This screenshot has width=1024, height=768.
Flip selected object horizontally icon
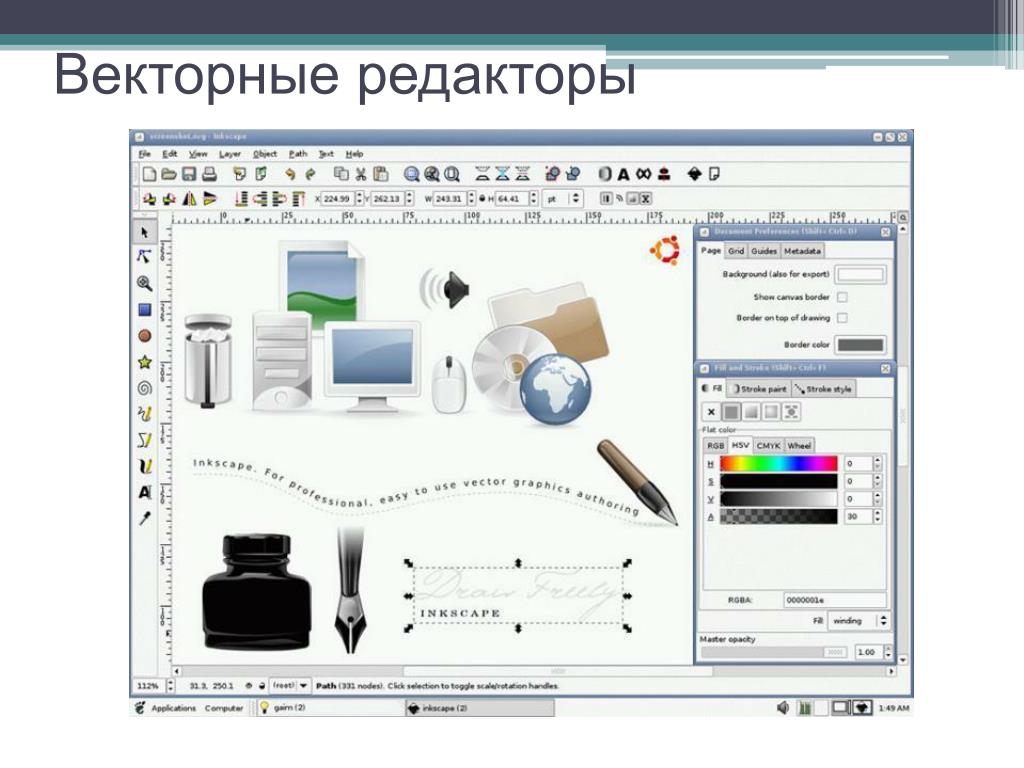pos(189,199)
